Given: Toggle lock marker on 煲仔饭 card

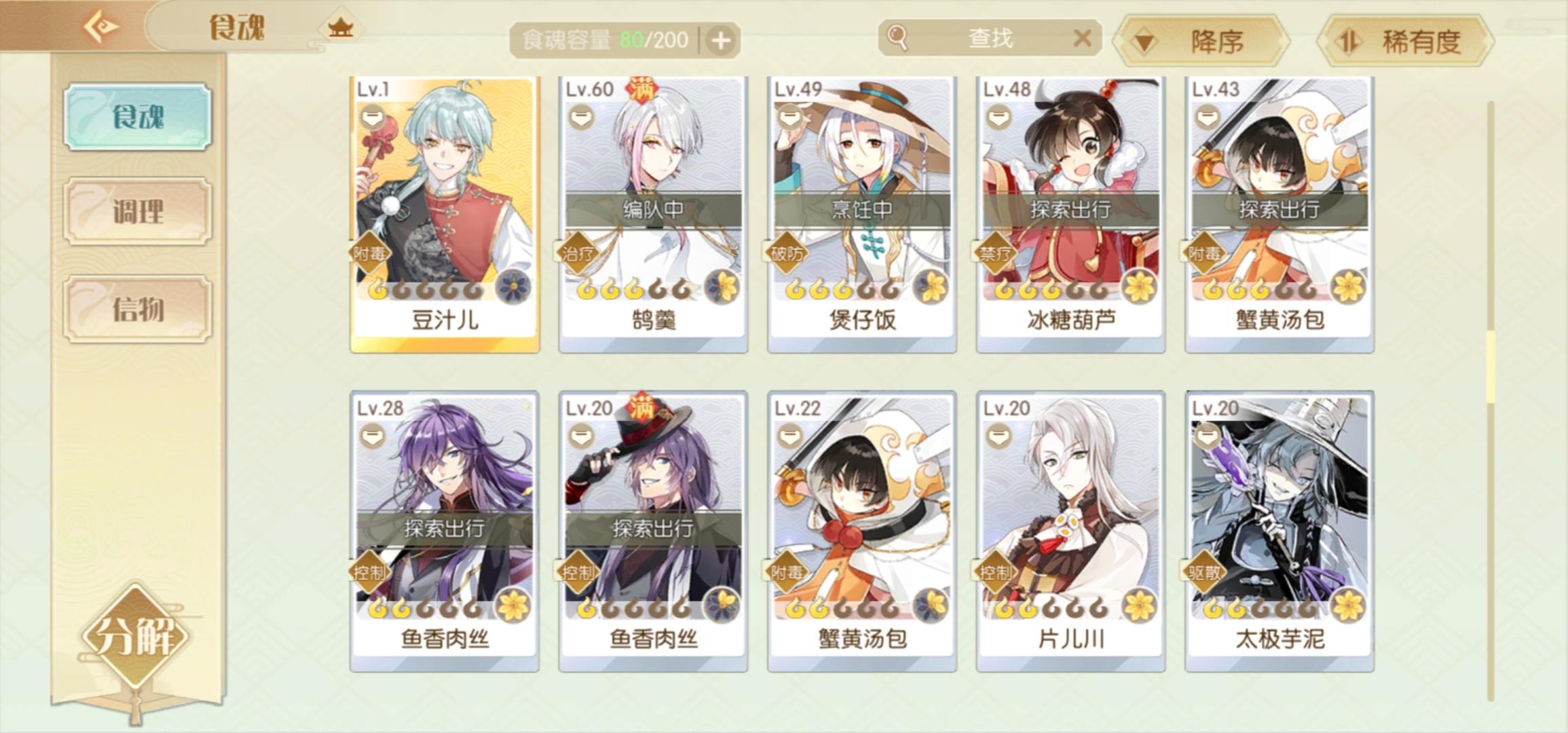Looking at the screenshot, I should 789,118.
